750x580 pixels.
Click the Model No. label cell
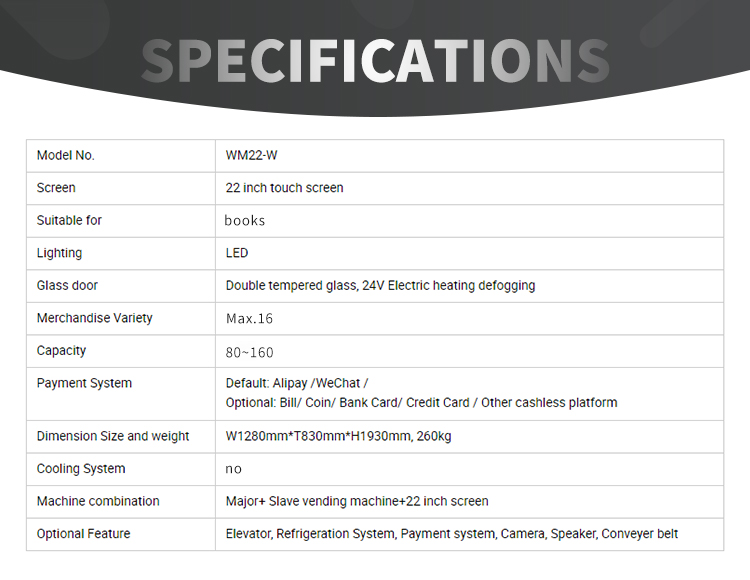[121, 156]
